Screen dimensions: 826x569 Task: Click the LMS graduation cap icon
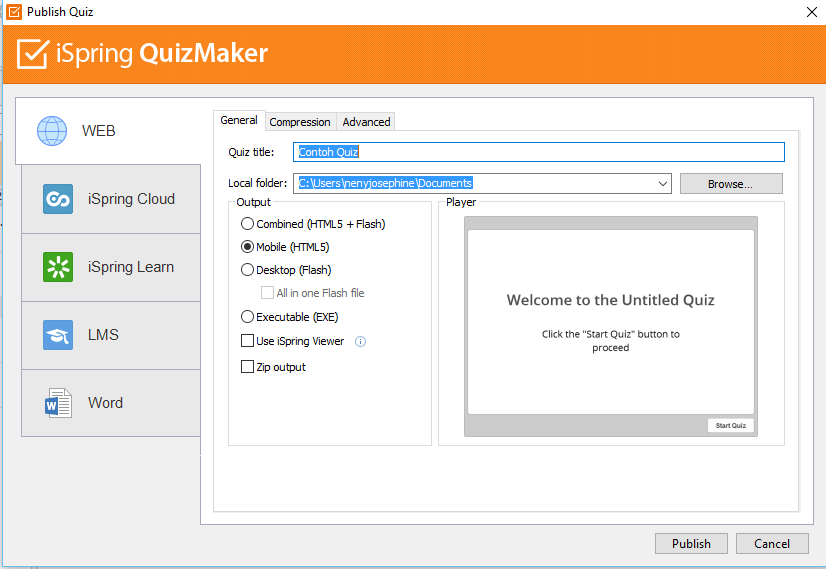pyautogui.click(x=58, y=335)
